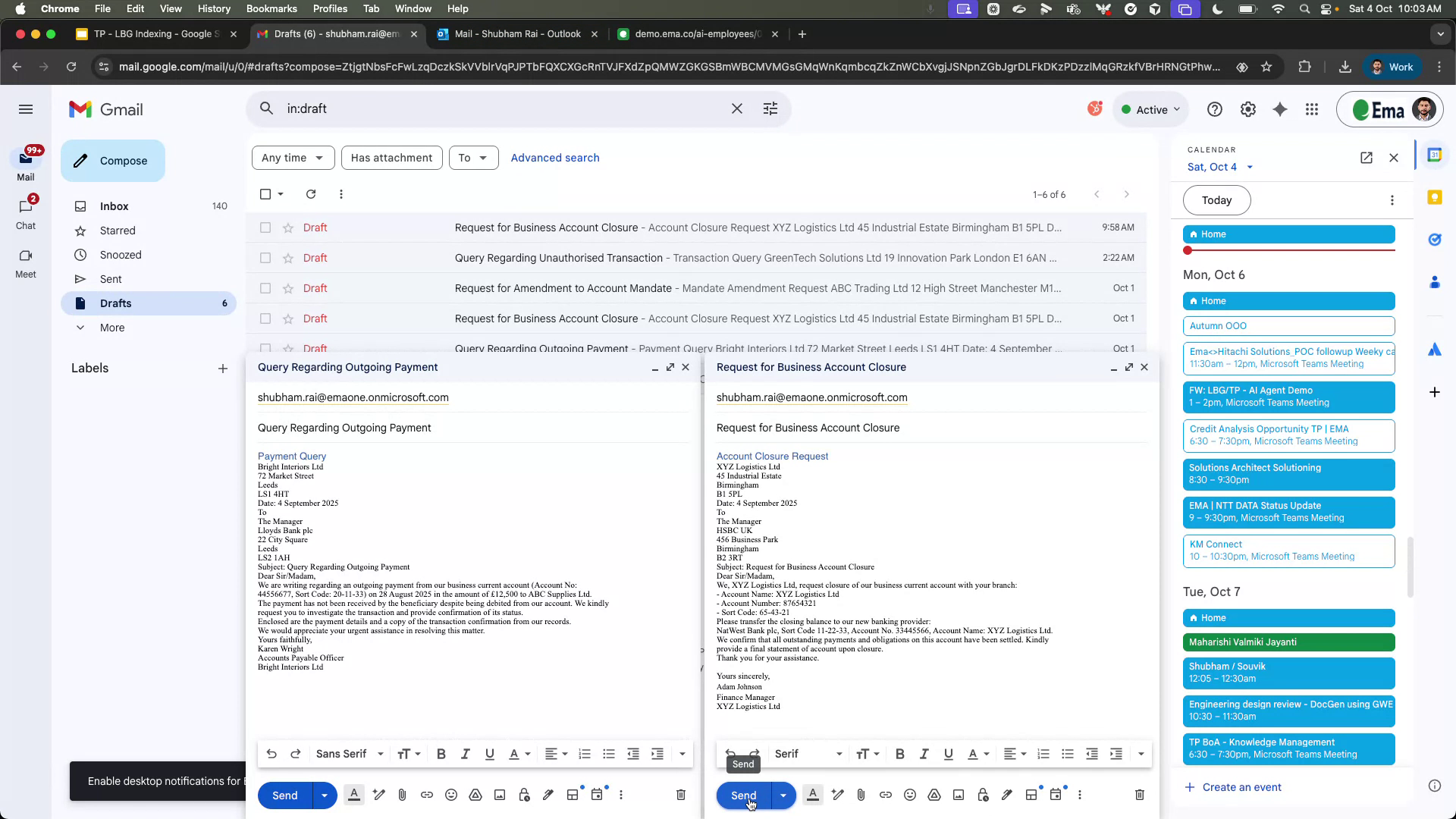The image size is (1456, 819).
Task: Turn on confidential mode in the compose window
Action: [524, 795]
